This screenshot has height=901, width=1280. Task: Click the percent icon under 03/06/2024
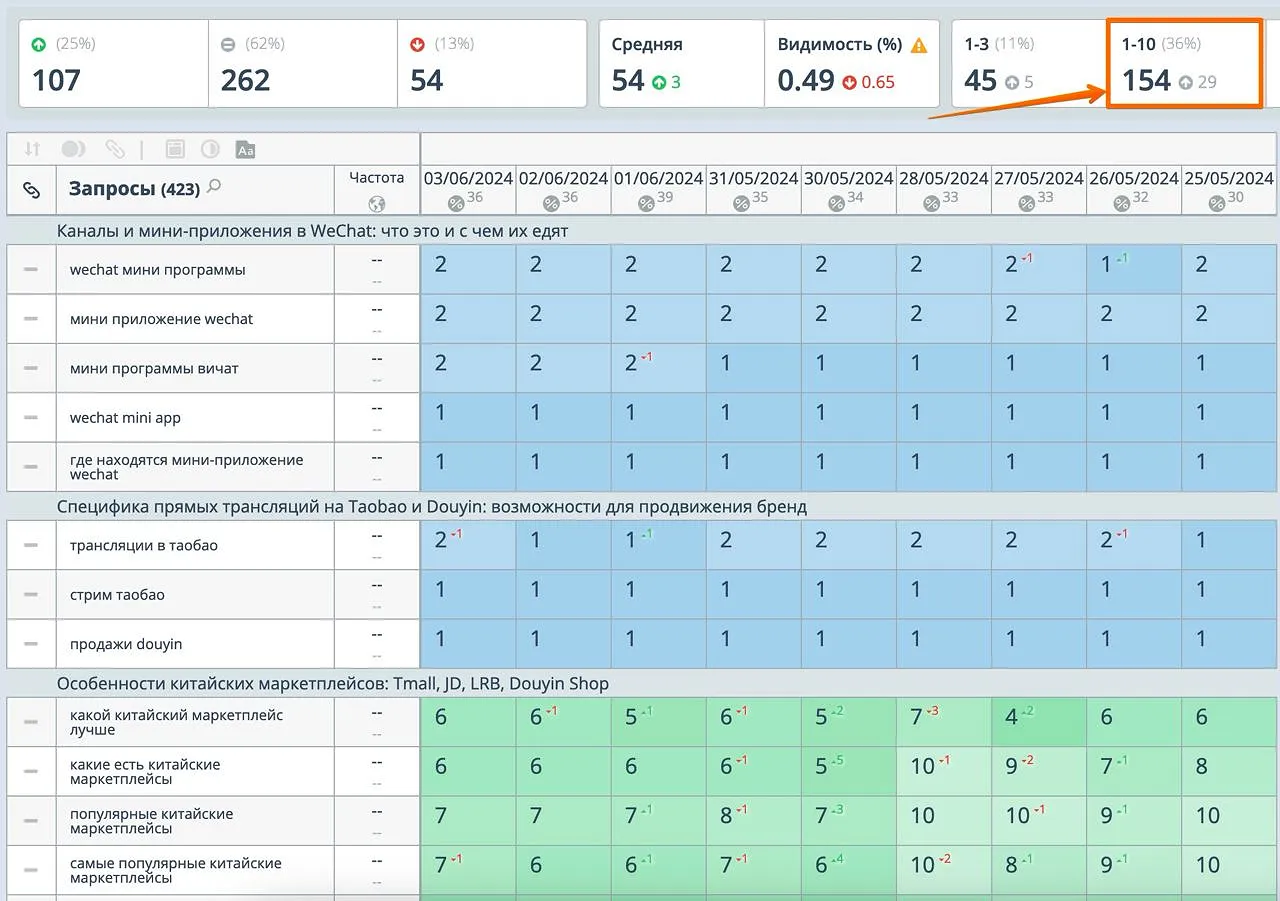coord(456,203)
